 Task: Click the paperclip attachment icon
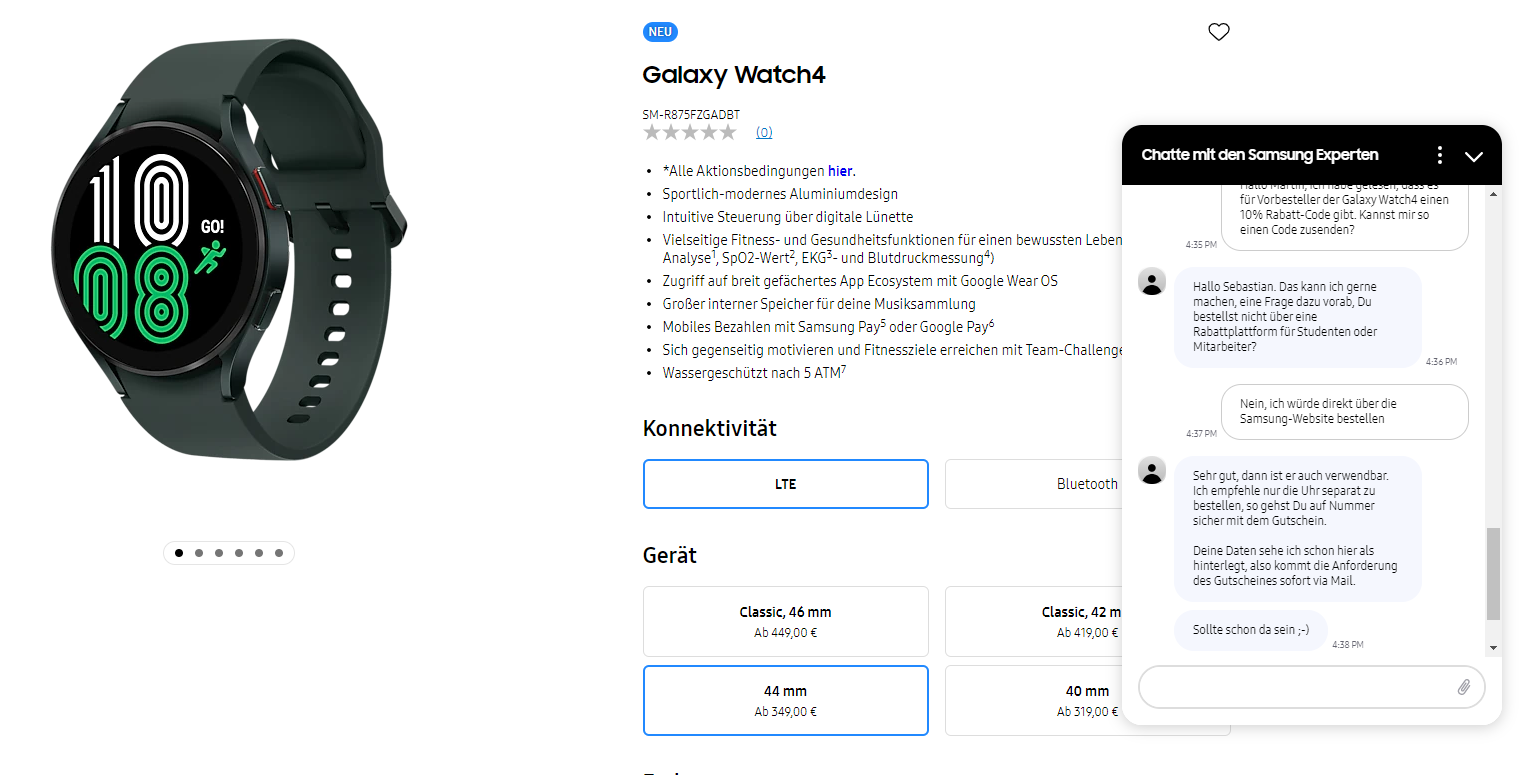point(1463,687)
